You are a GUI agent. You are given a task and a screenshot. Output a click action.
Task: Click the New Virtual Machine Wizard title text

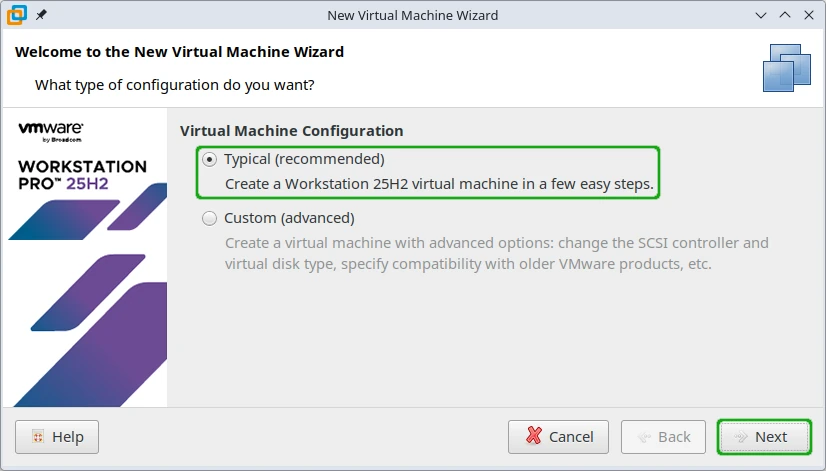pos(412,16)
